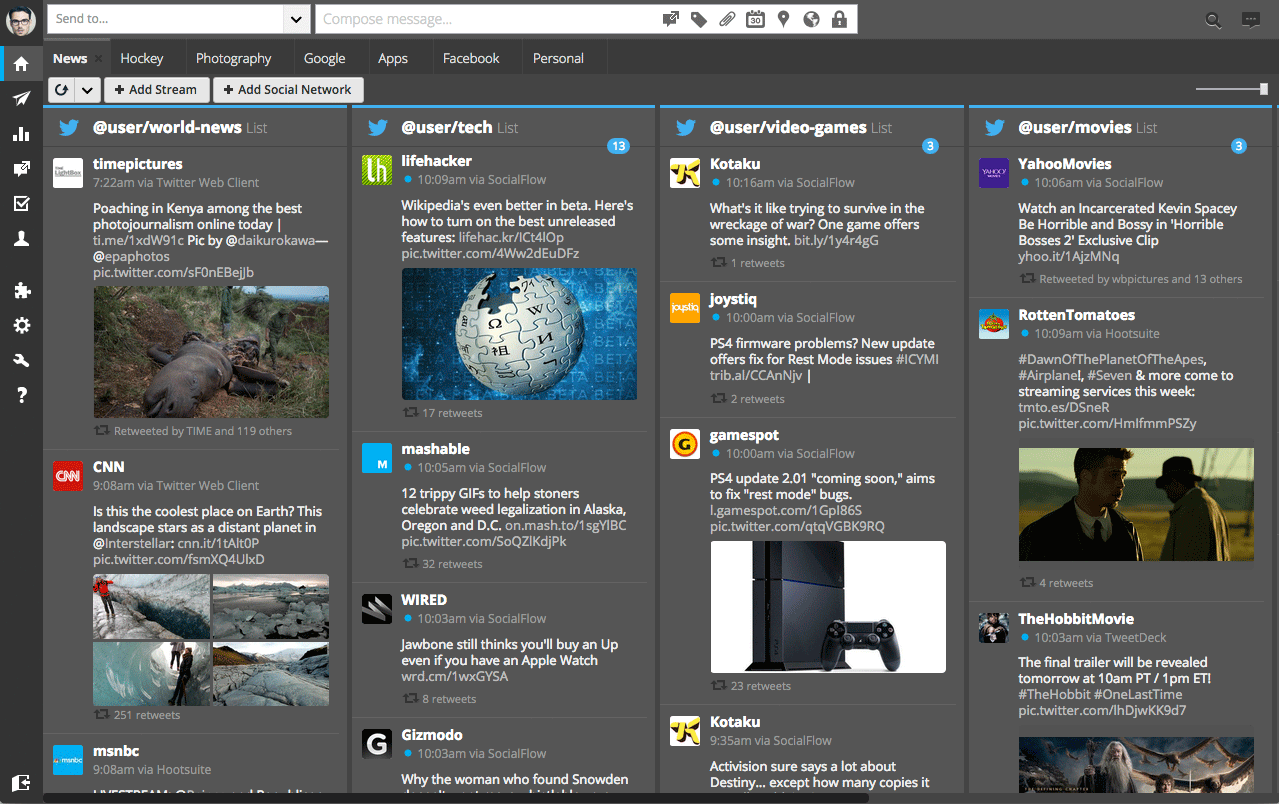Open the scheduling calendar icon
This screenshot has width=1279, height=804.
(x=755, y=19)
